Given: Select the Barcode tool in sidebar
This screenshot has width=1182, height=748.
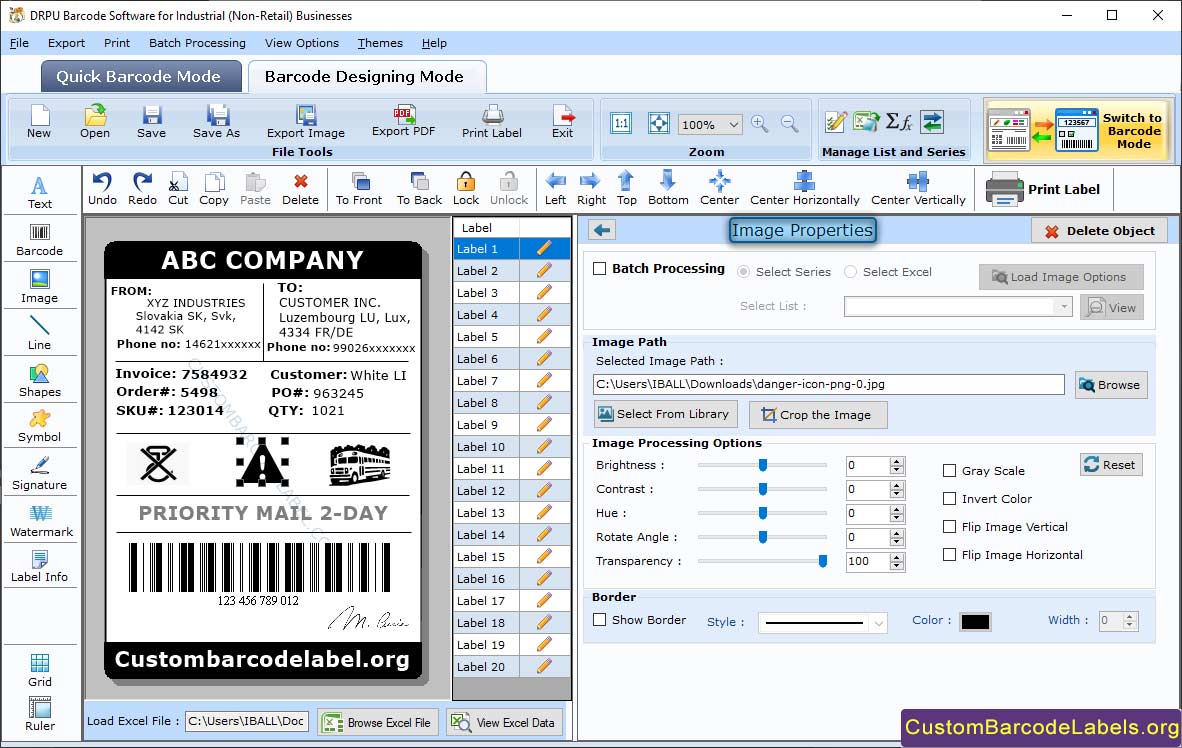Looking at the screenshot, I should pos(39,239).
